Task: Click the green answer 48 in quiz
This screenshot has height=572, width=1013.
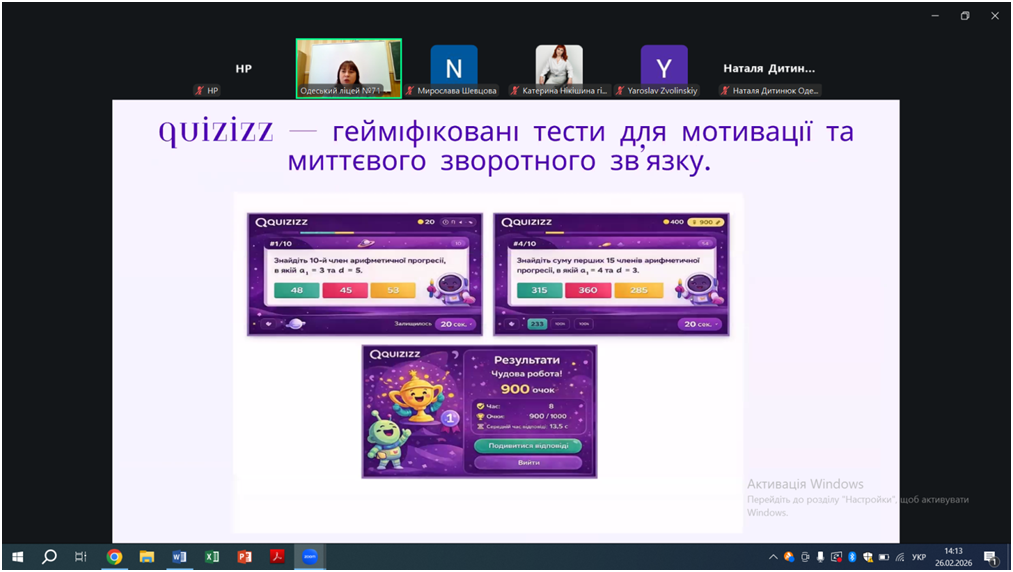Action: [297, 290]
